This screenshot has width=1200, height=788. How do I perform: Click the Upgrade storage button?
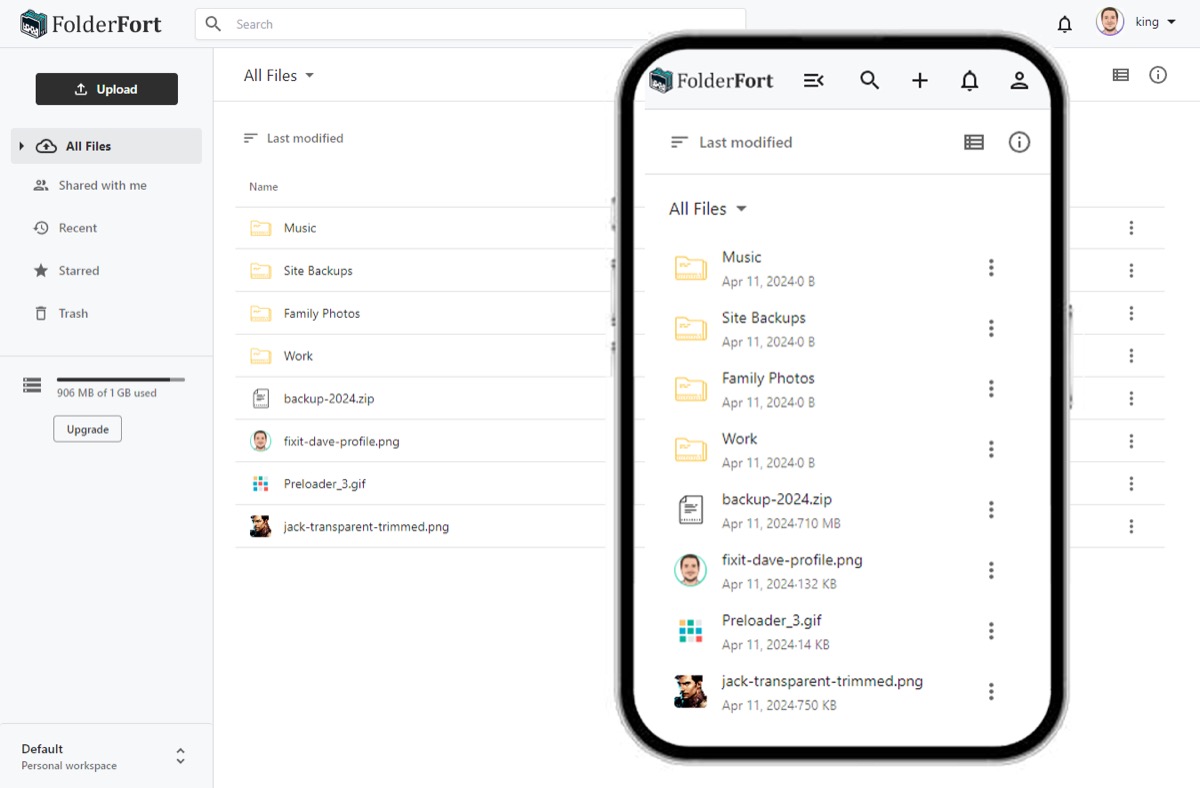87,429
